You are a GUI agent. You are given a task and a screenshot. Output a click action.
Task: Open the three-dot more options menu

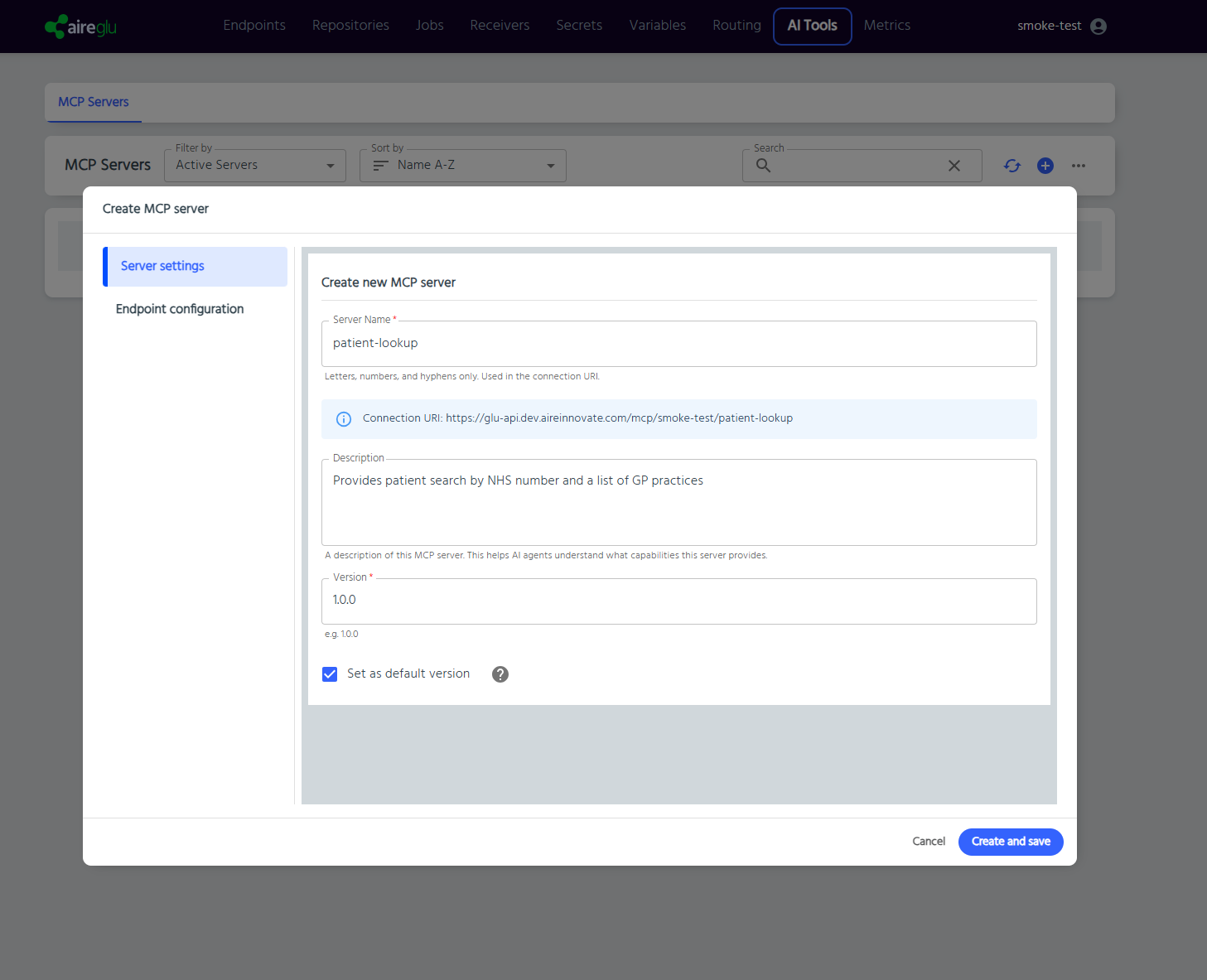pyautogui.click(x=1078, y=166)
